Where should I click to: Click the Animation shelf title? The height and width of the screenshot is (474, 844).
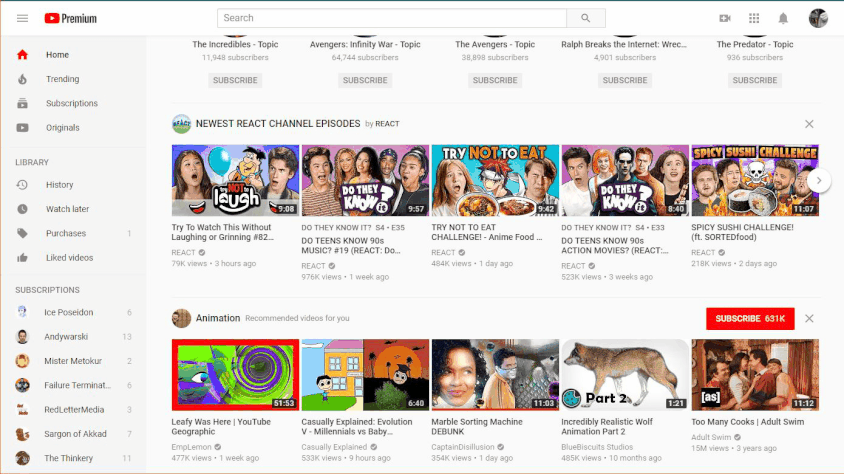(x=217, y=319)
